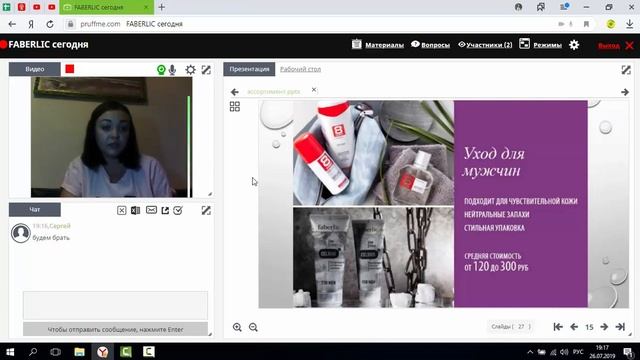
Task: Open the Windows Start menu
Action: click(10, 351)
